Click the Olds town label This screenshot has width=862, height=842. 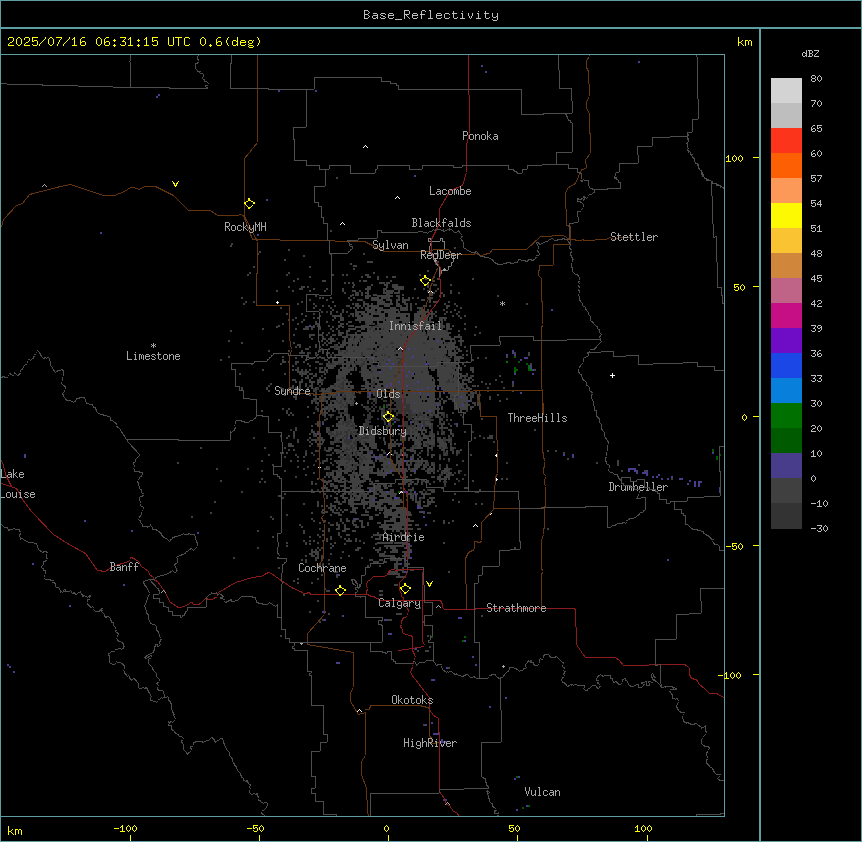(x=388, y=394)
